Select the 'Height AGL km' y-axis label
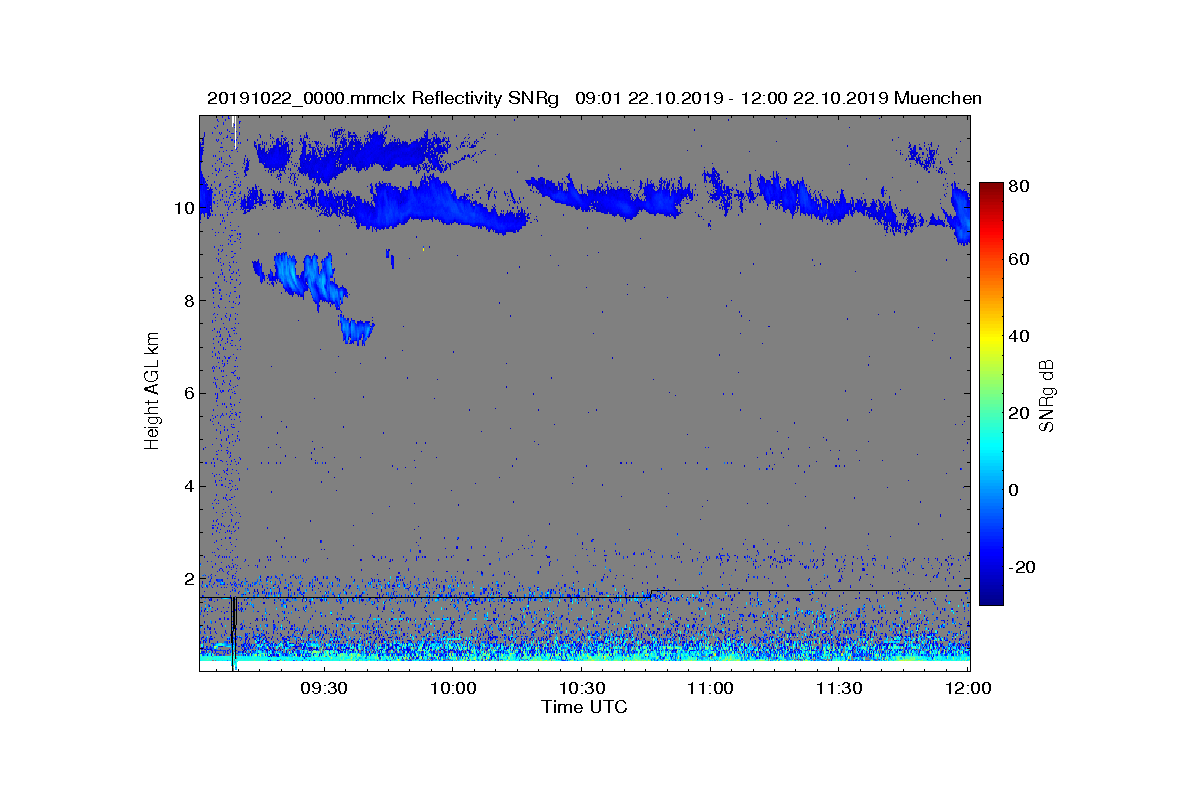Screen dimensions: 1200x800 (152, 393)
